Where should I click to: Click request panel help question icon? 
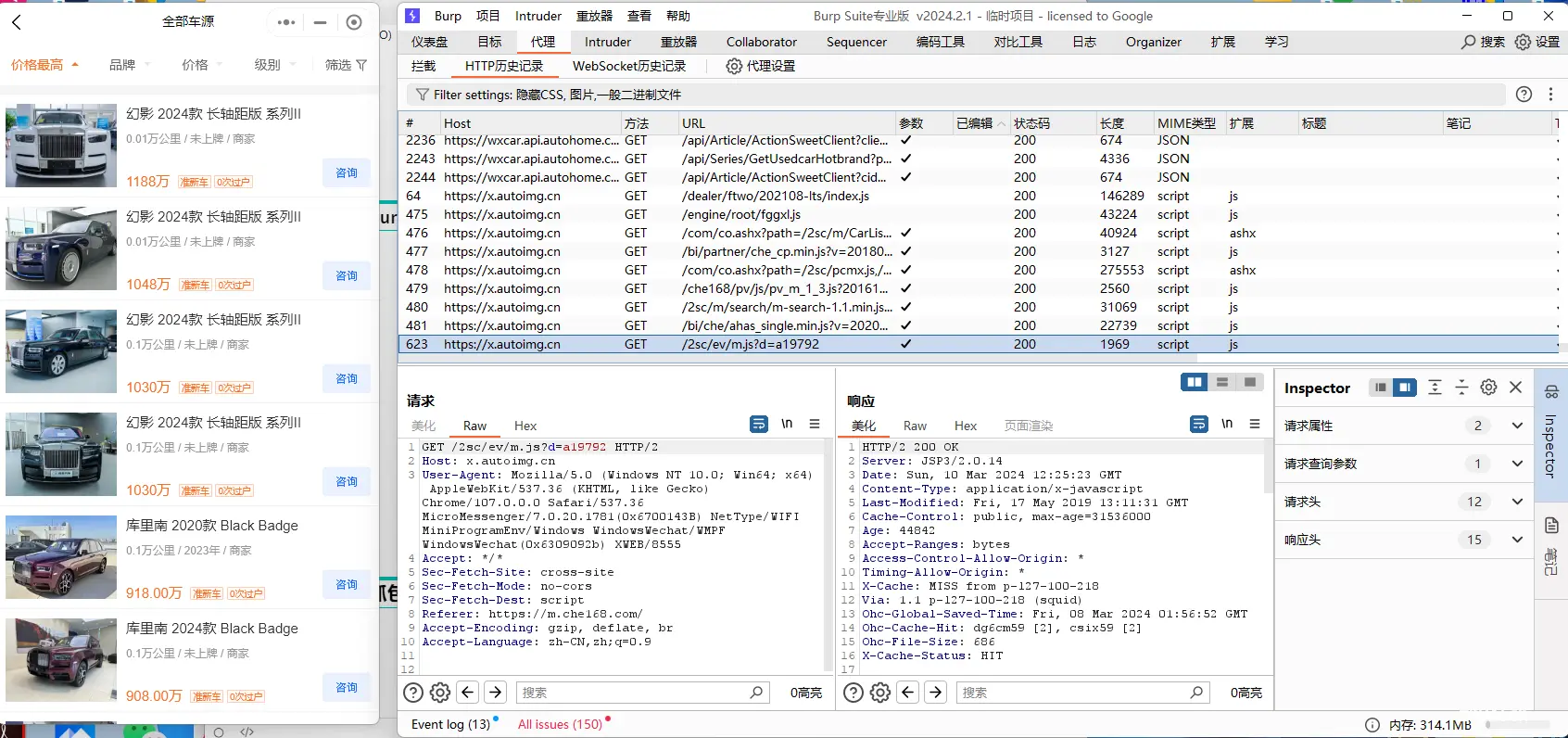click(413, 693)
